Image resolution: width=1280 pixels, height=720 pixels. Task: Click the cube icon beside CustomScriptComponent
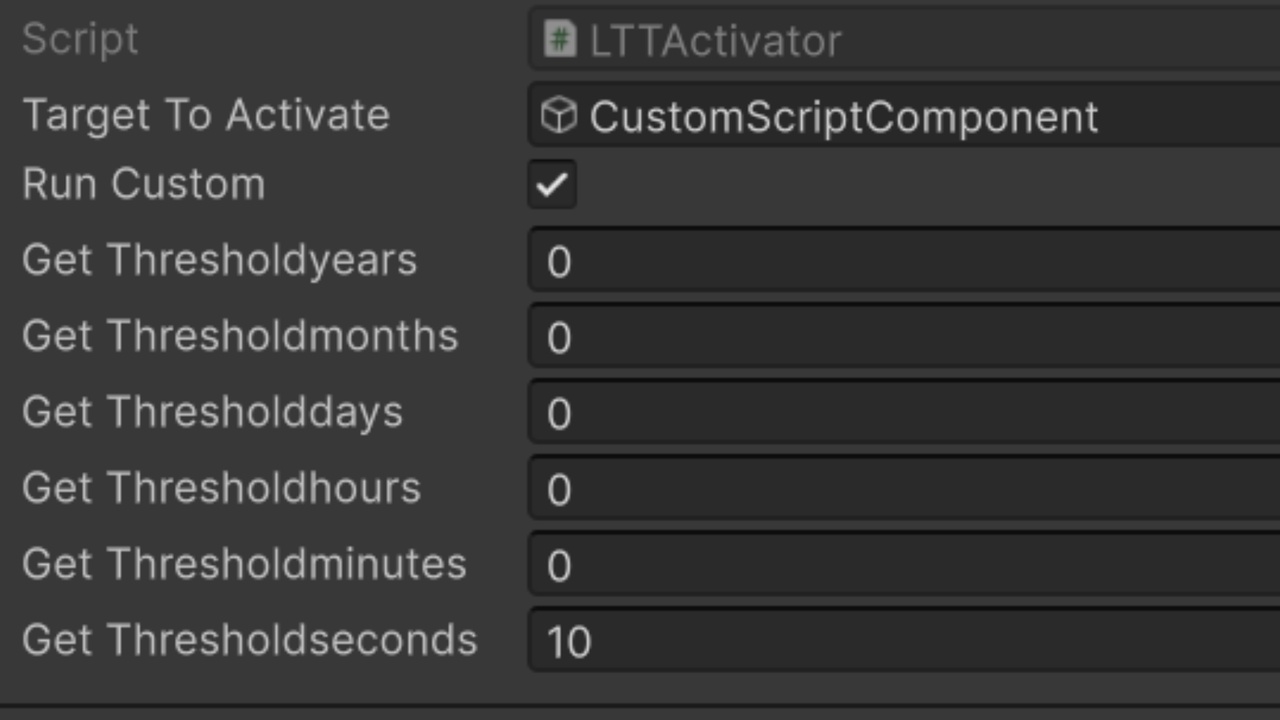coord(558,116)
